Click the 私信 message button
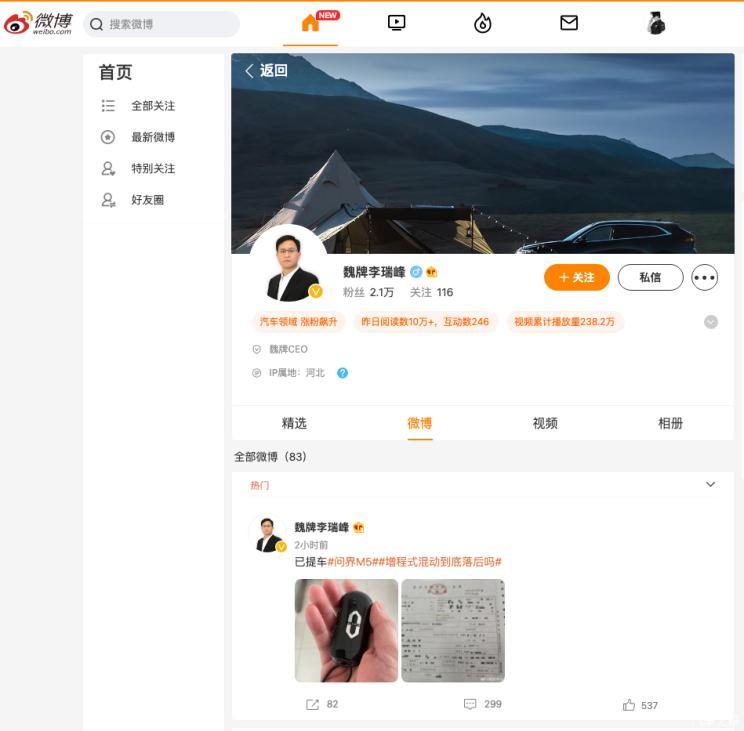The height and width of the screenshot is (731, 744). point(650,278)
